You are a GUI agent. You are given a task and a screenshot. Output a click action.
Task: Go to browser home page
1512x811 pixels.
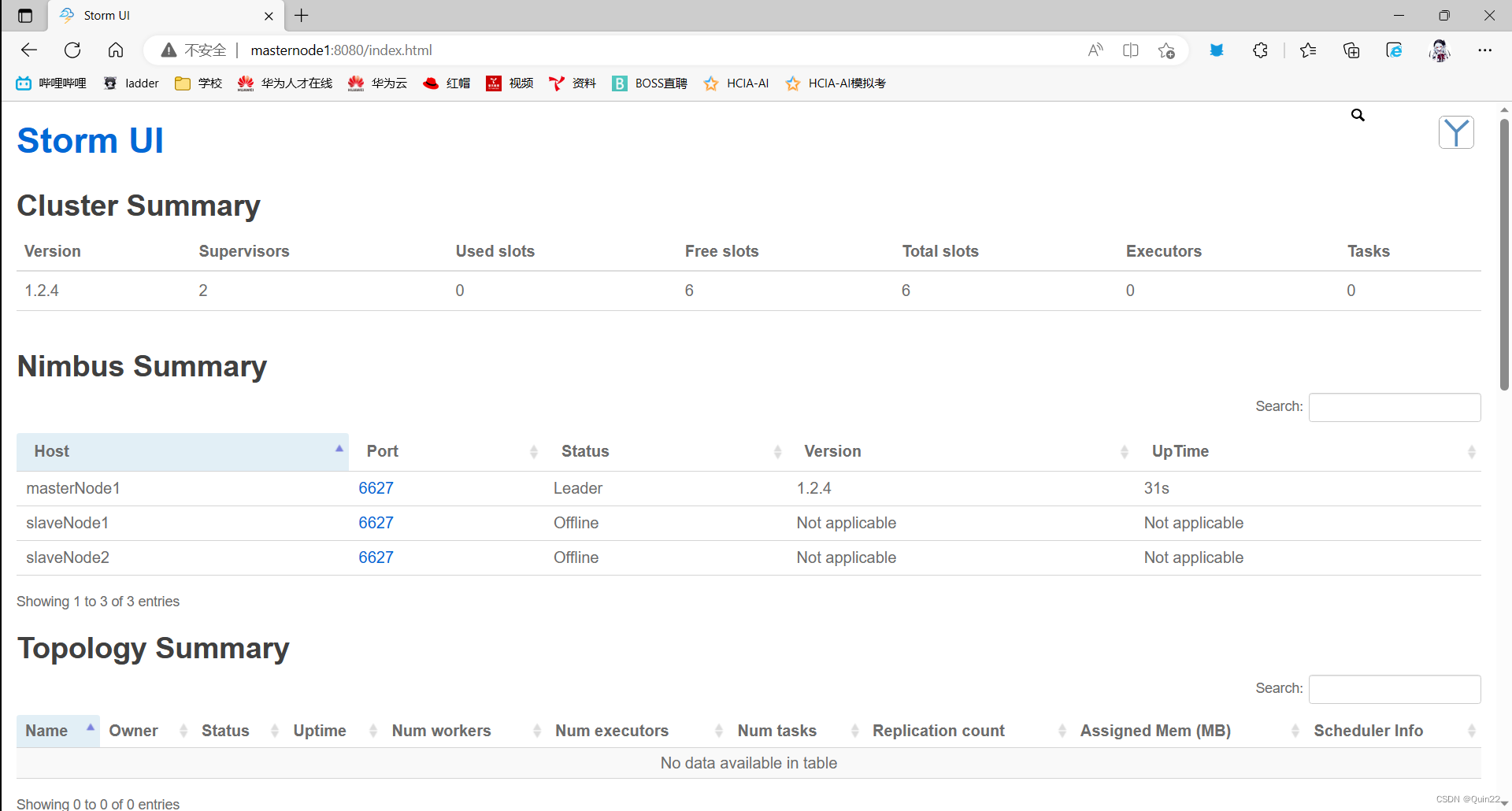[x=116, y=50]
